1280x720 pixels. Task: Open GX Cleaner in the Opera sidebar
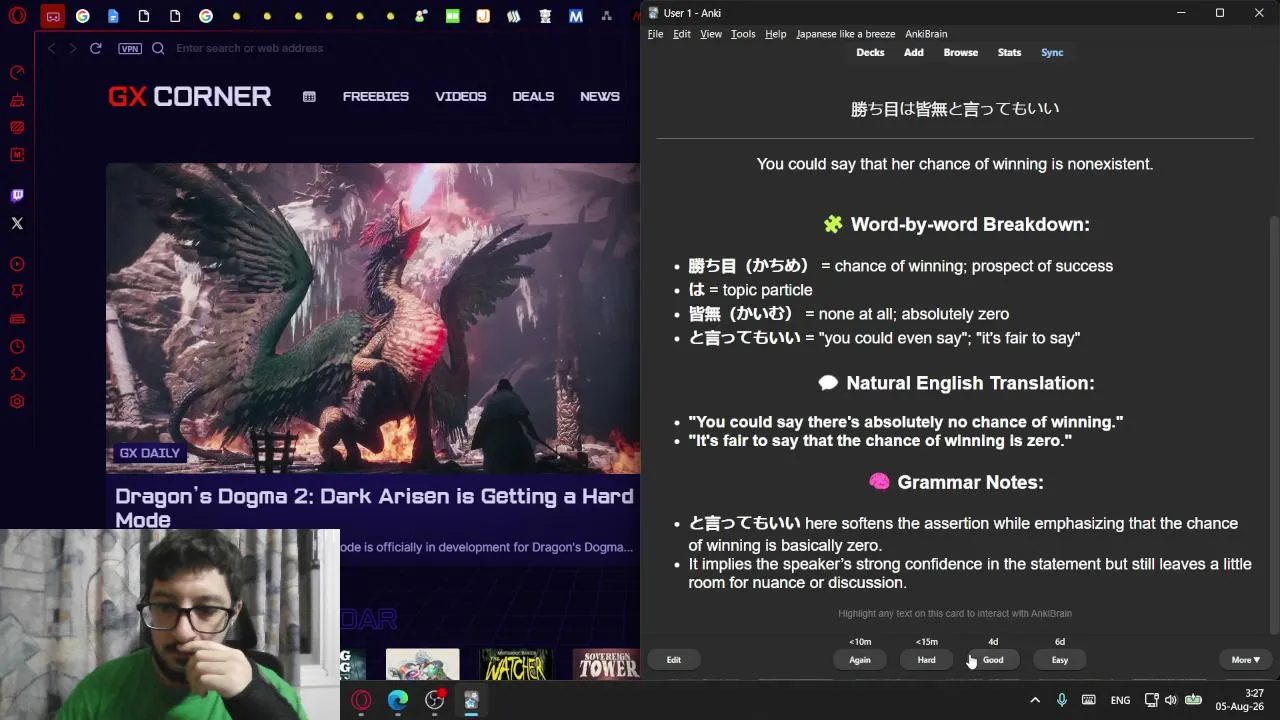click(x=17, y=100)
